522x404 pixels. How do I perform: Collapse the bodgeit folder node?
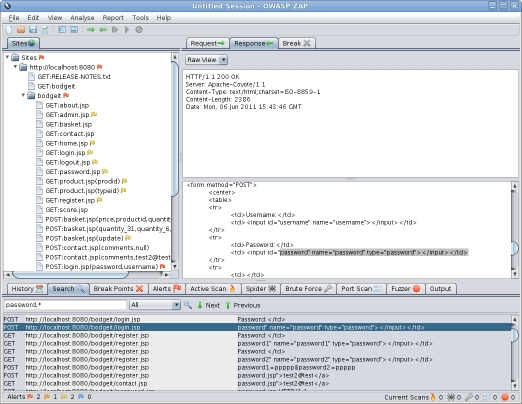[23, 95]
